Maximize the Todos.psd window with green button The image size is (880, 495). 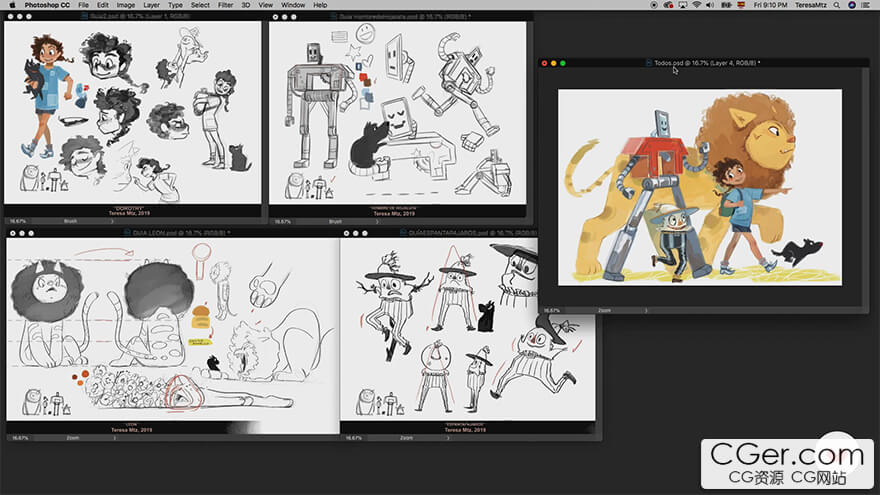point(563,63)
